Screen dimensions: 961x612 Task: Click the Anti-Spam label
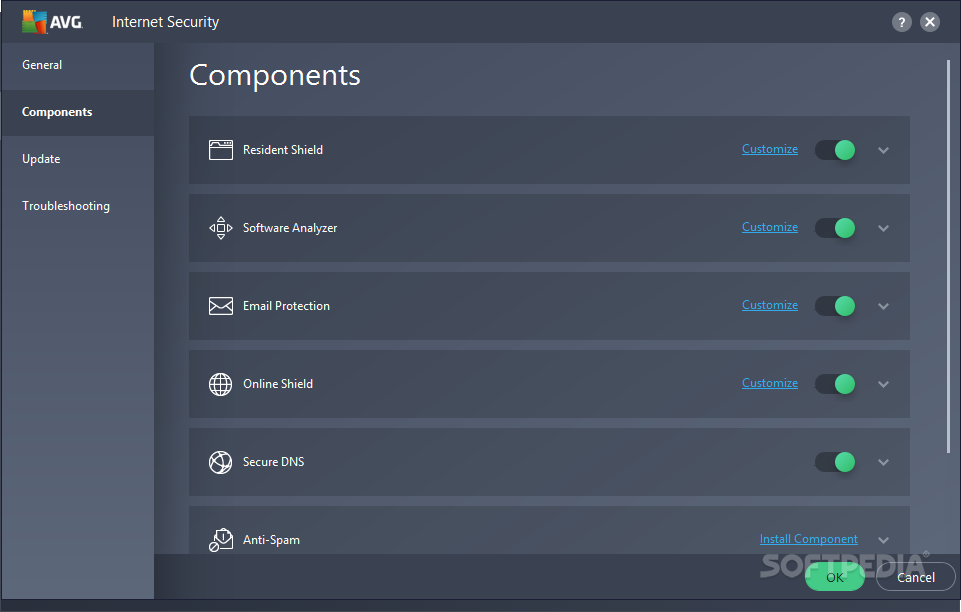271,540
